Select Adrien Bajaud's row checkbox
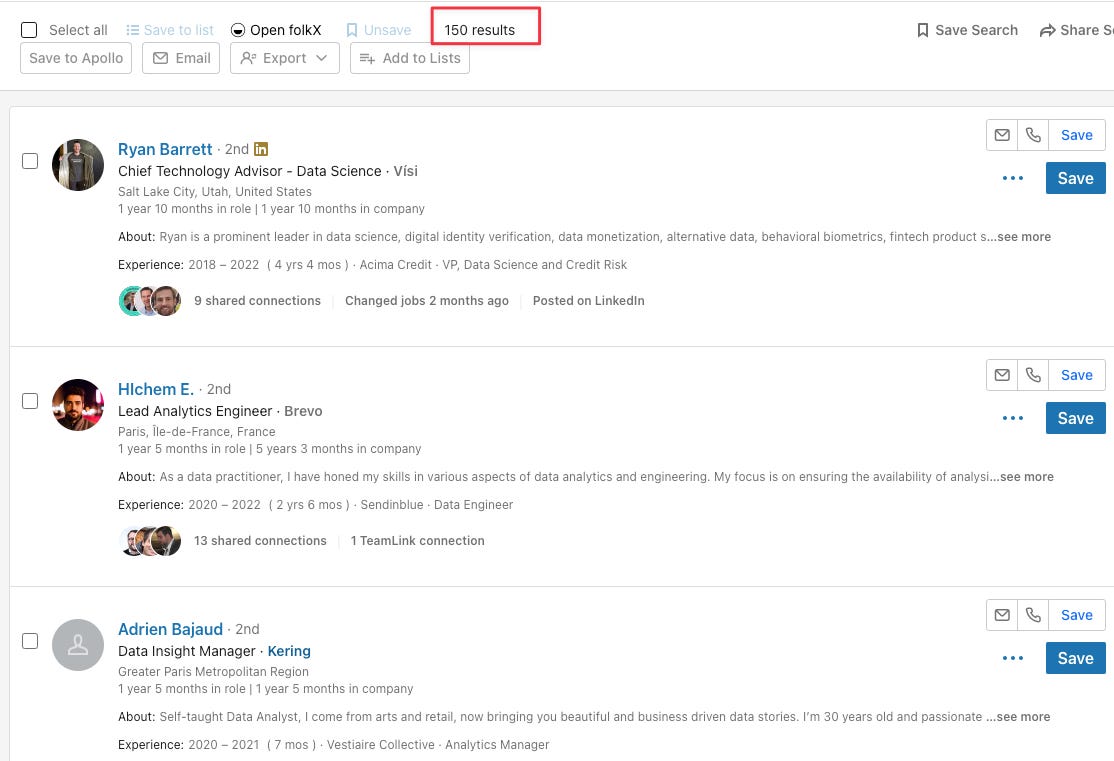 pyautogui.click(x=30, y=642)
